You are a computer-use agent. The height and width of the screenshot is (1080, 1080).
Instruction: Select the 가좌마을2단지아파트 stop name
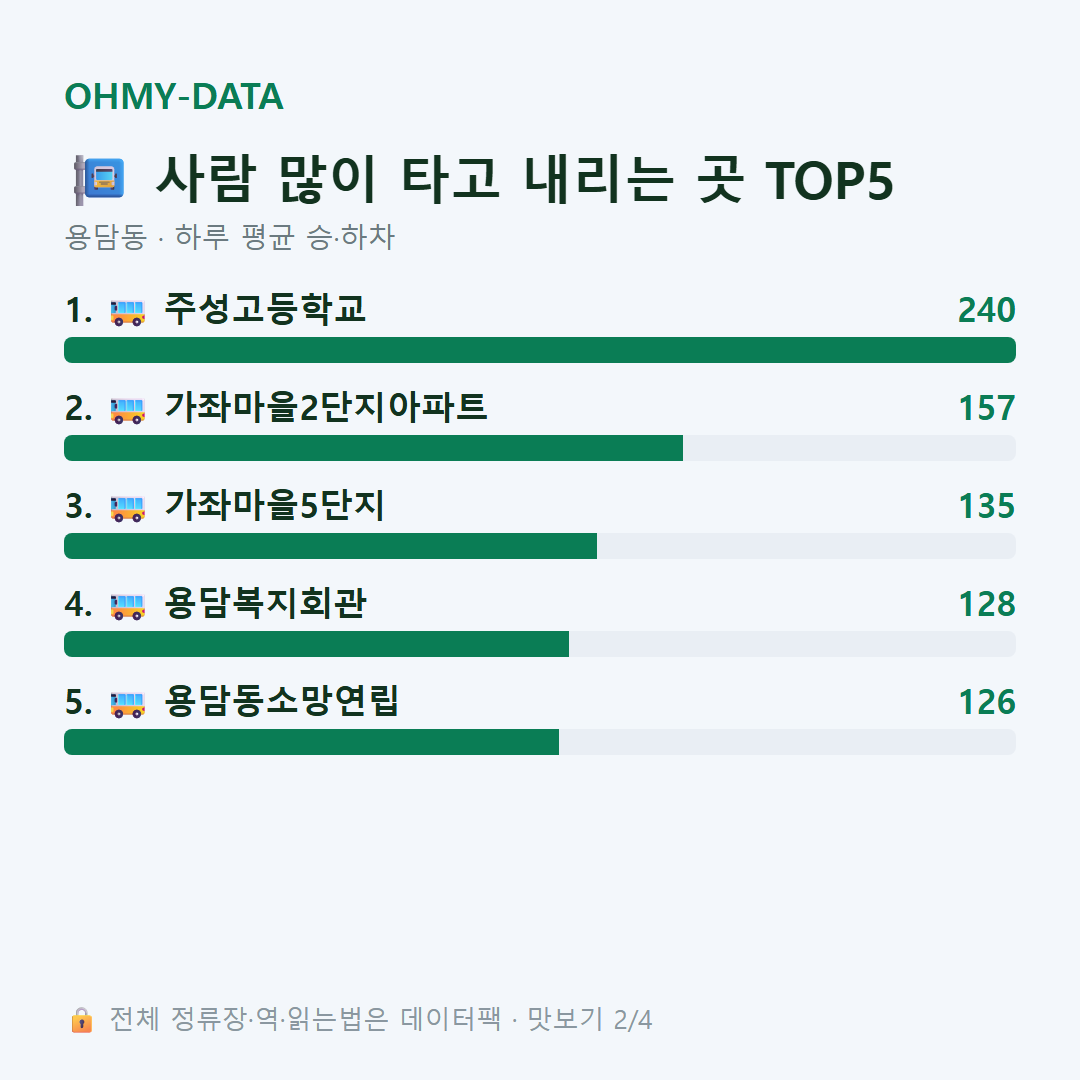coord(326,407)
